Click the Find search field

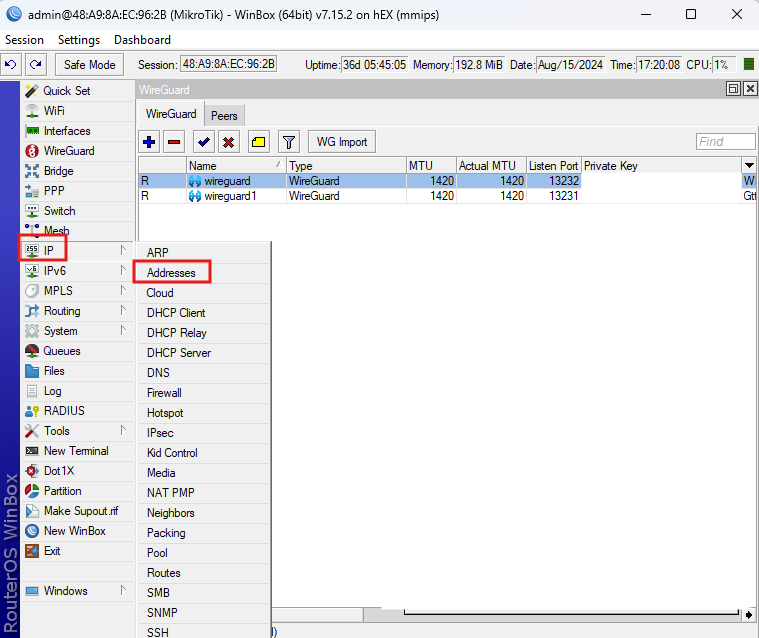[x=725, y=141]
